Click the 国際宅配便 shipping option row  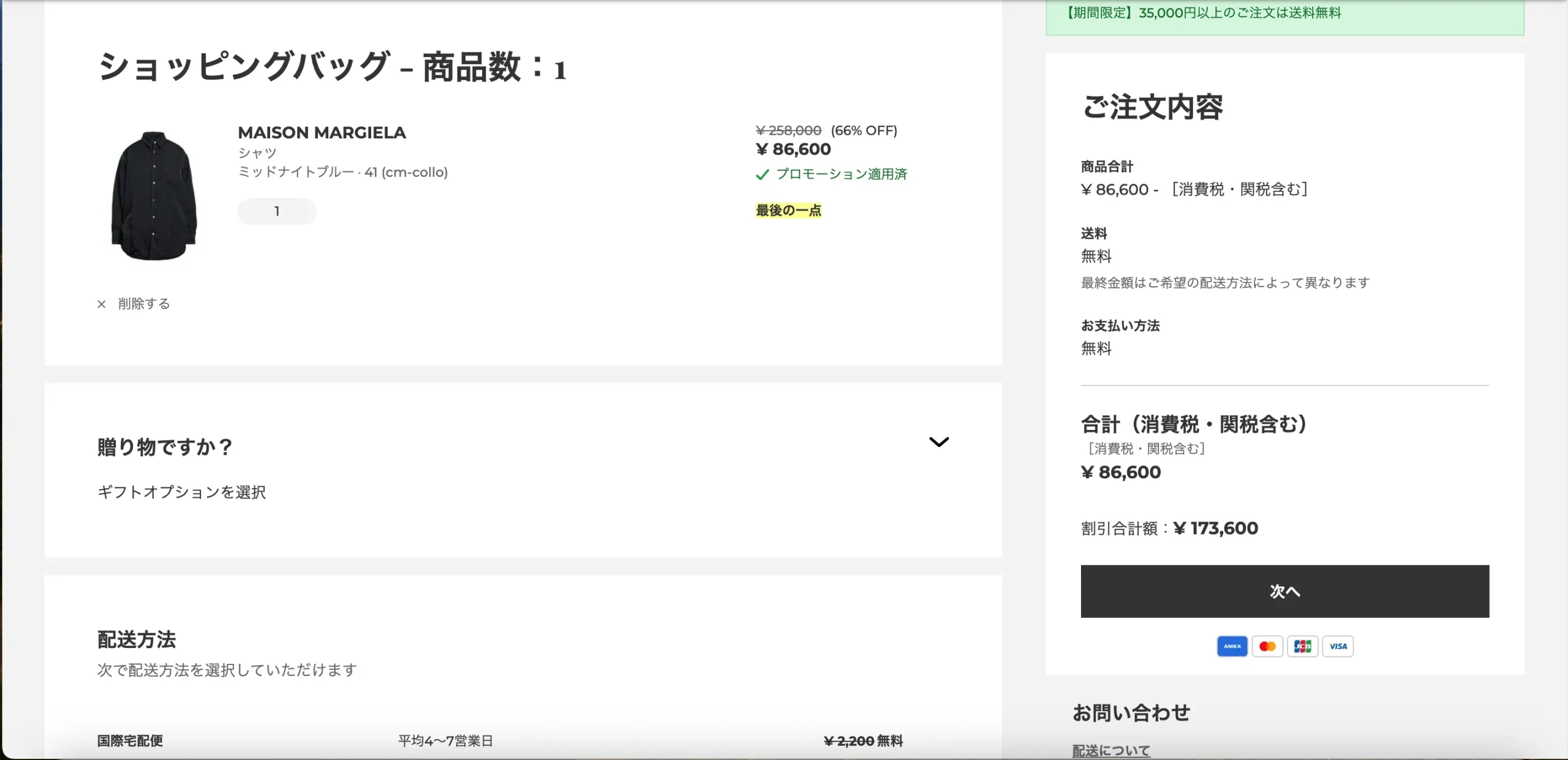click(x=500, y=741)
